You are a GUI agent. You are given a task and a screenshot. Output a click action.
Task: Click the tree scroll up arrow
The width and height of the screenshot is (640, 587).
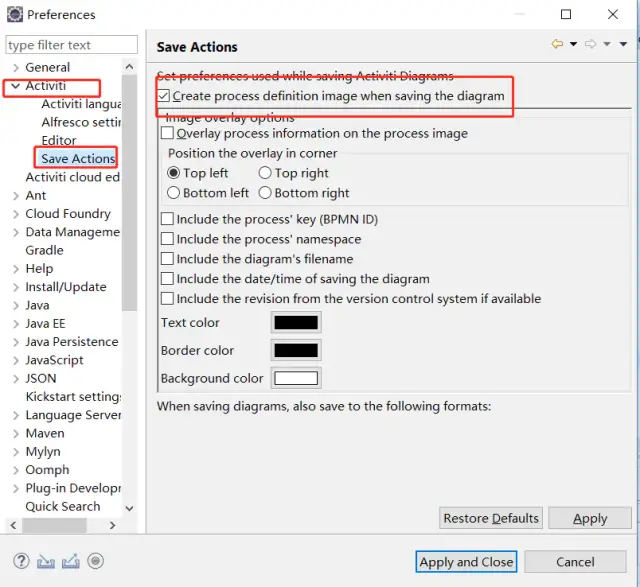point(129,67)
